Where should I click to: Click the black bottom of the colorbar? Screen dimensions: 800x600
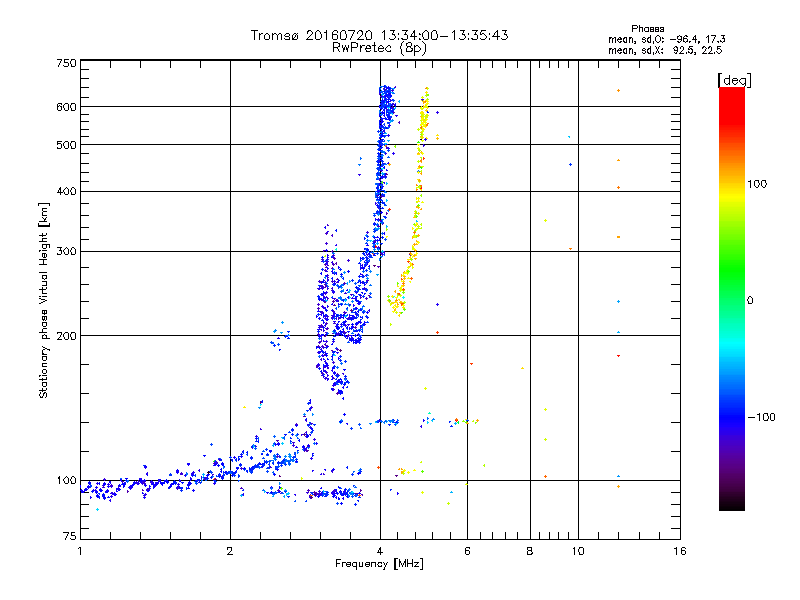point(732,504)
